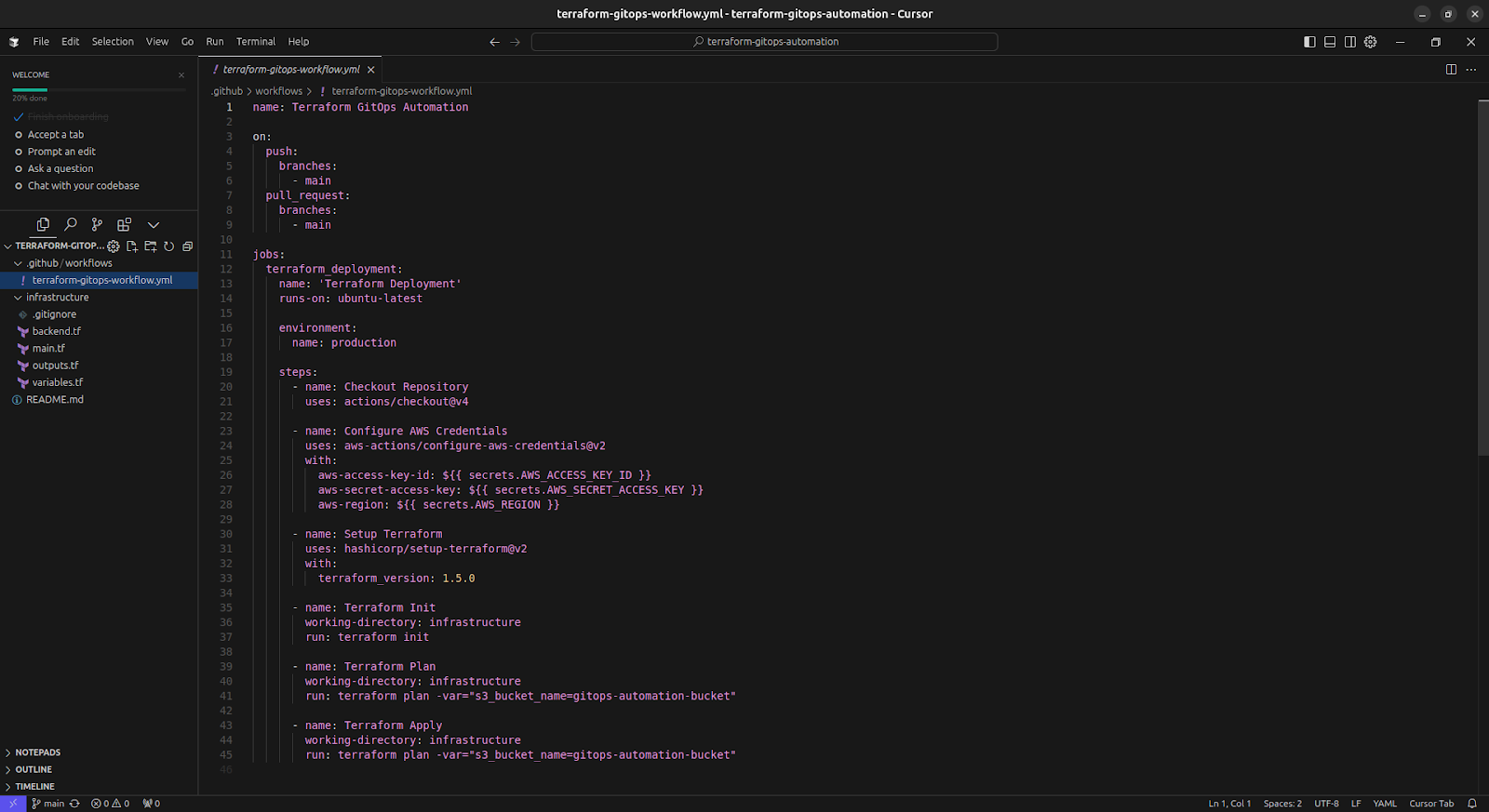
Task: Open the Selection menu
Action: (x=113, y=42)
